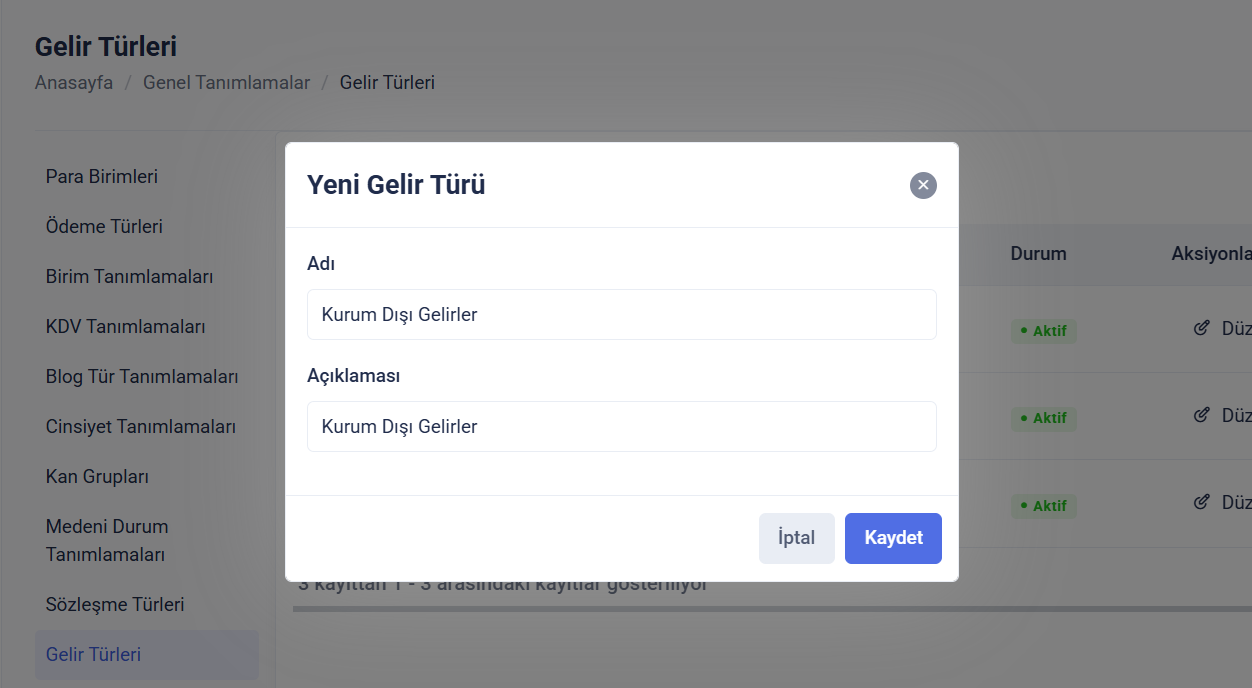
Task: Click the İptal button
Action: [x=796, y=538]
